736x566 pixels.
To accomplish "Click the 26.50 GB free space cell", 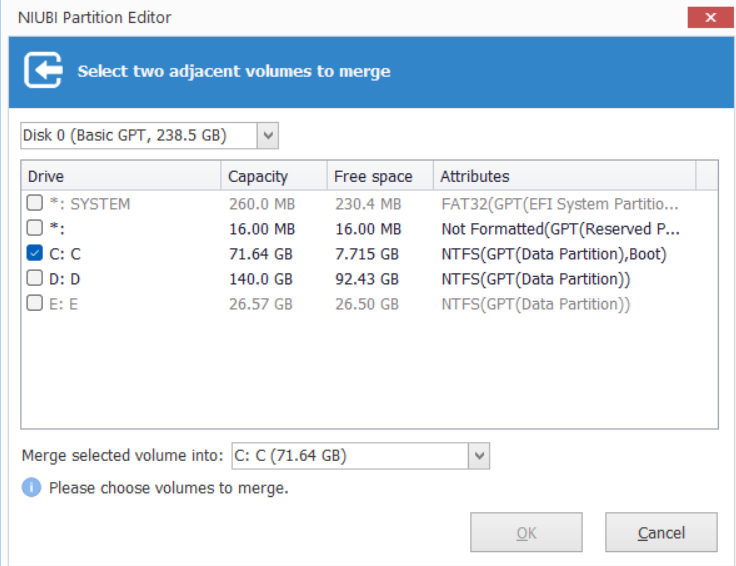I will 367,304.
